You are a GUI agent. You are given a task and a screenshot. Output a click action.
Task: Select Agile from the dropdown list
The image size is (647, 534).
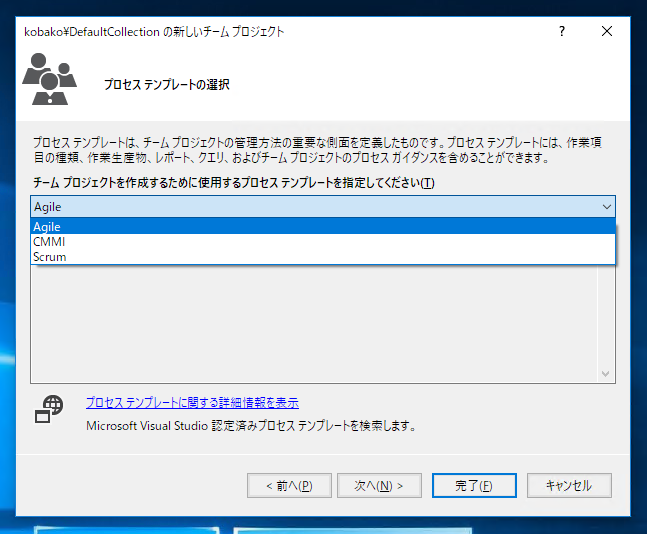[323, 227]
